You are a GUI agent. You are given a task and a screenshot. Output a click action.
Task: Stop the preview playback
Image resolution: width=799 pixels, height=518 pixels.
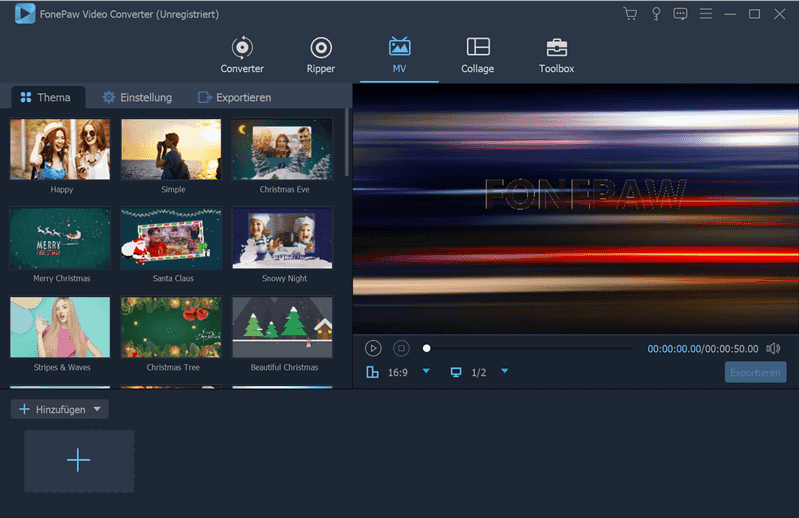[x=401, y=348]
